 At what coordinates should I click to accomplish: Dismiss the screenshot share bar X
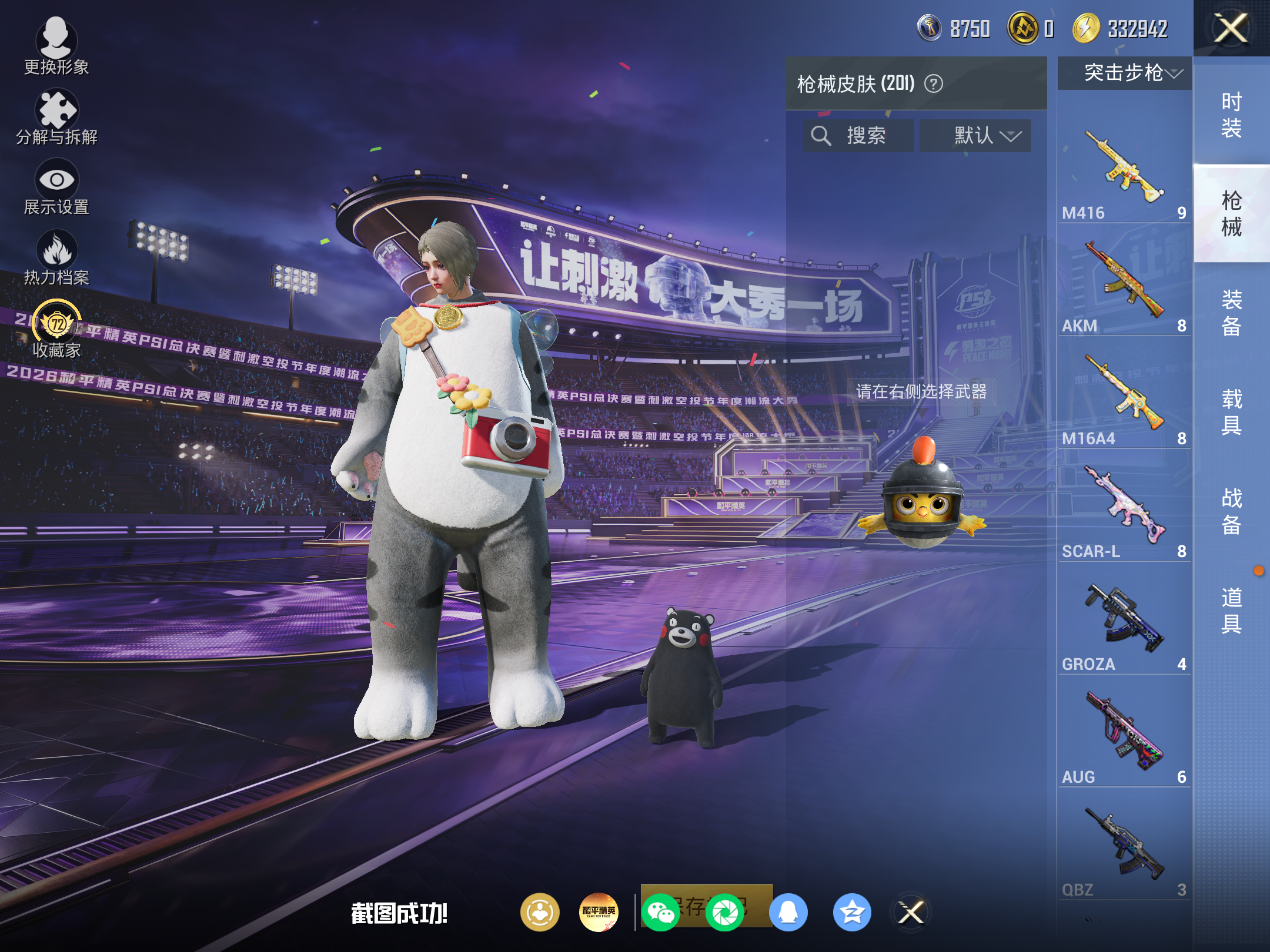[911, 912]
